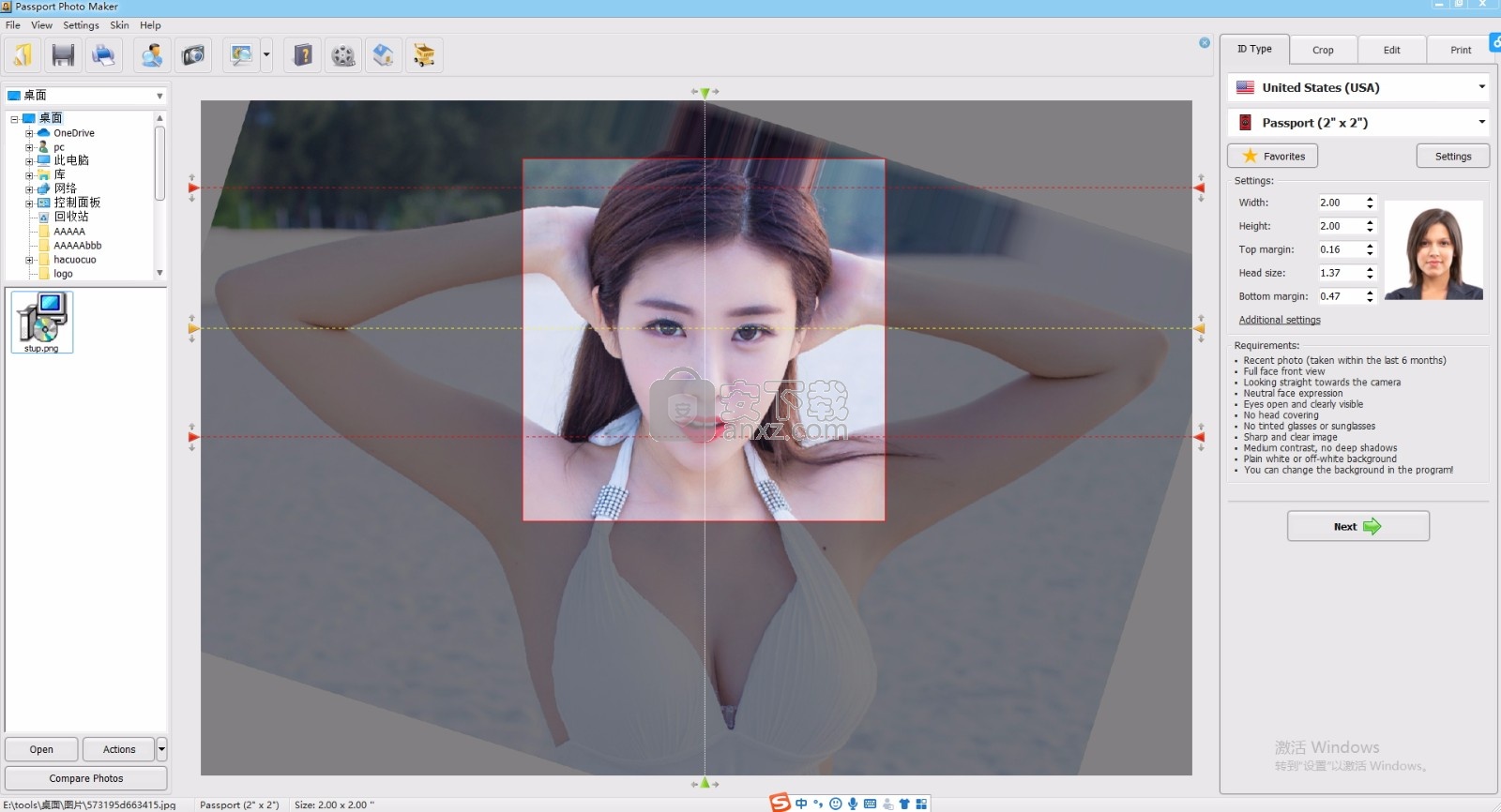This screenshot has height=812, width=1501.
Task: Click the film reel icon
Action: (343, 55)
